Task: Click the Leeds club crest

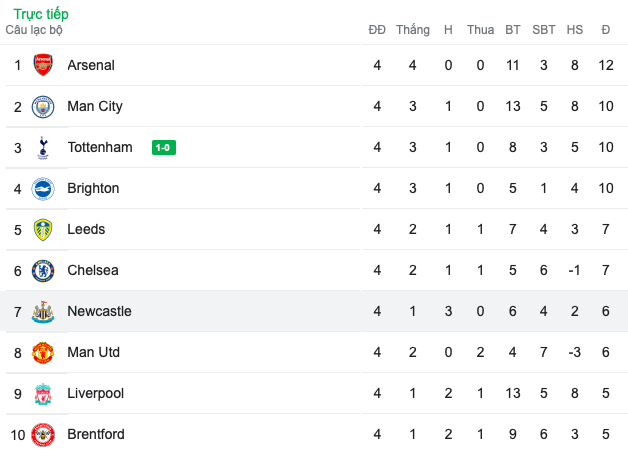Action: click(x=43, y=229)
